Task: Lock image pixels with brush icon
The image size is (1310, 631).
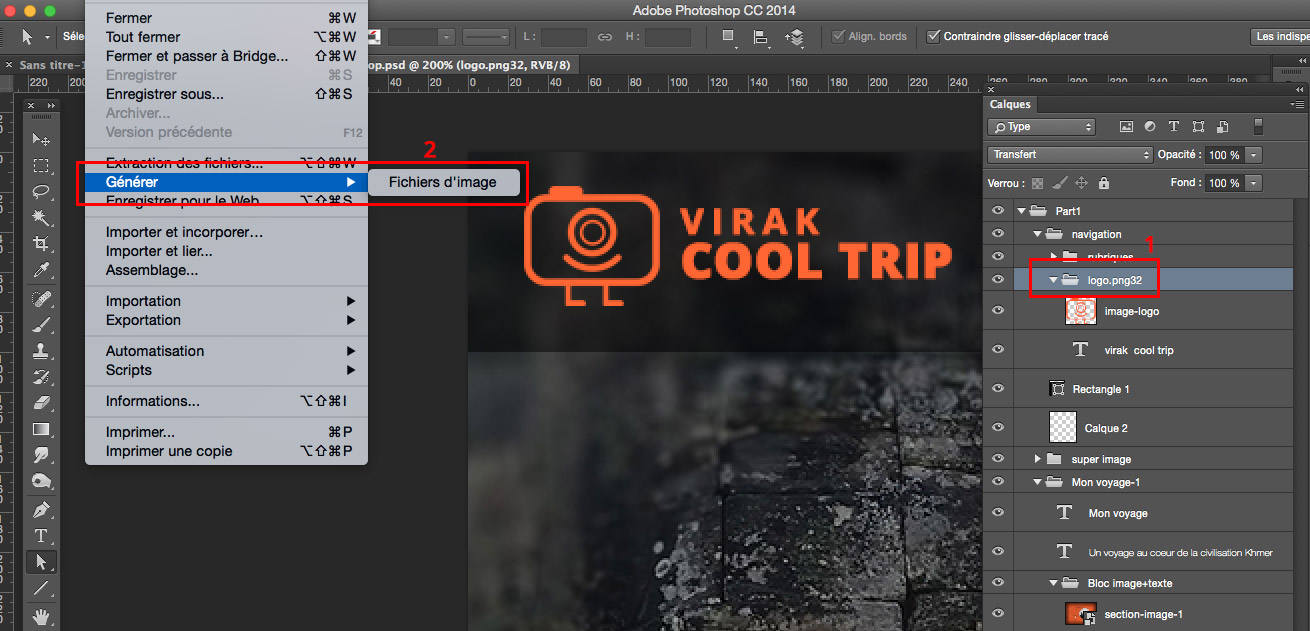Action: [1059, 183]
